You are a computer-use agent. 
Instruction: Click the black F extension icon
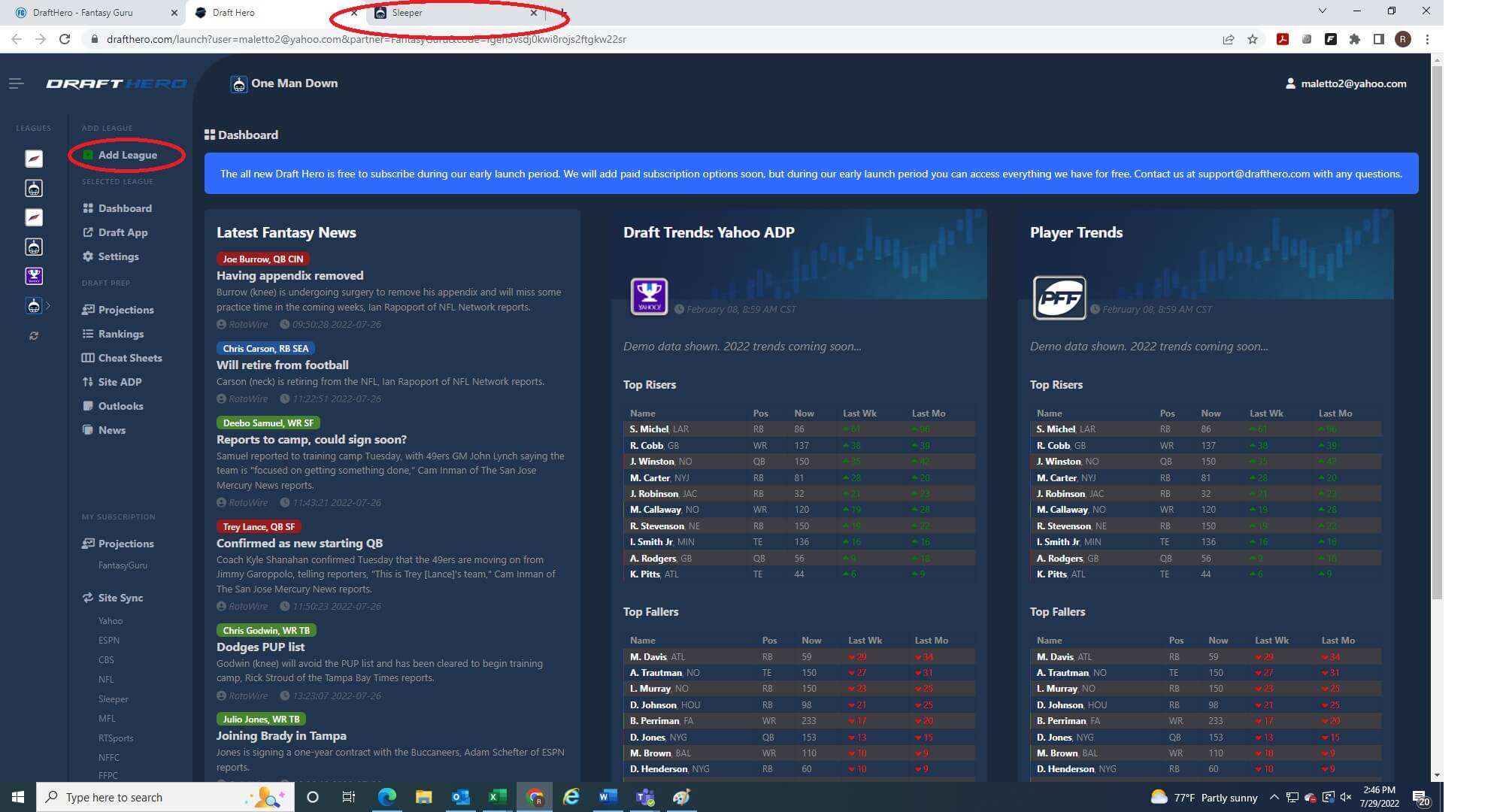tap(1331, 39)
